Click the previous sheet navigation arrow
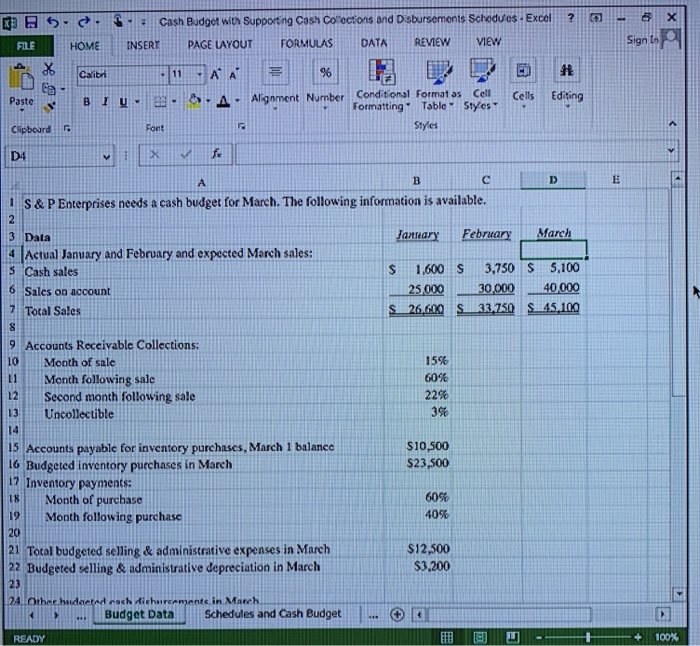 31,615
